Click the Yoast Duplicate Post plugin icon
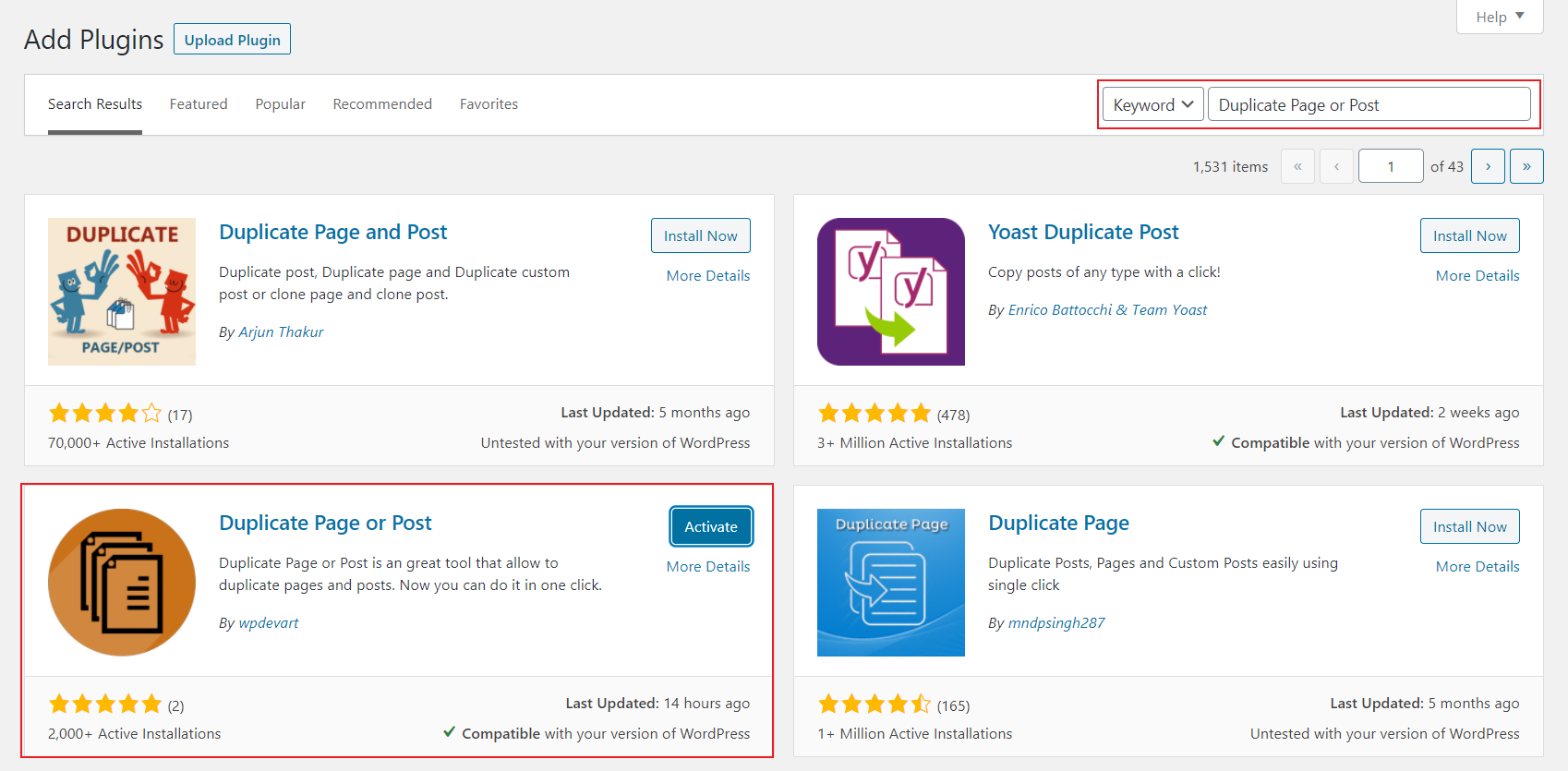The image size is (1568, 771). (891, 292)
